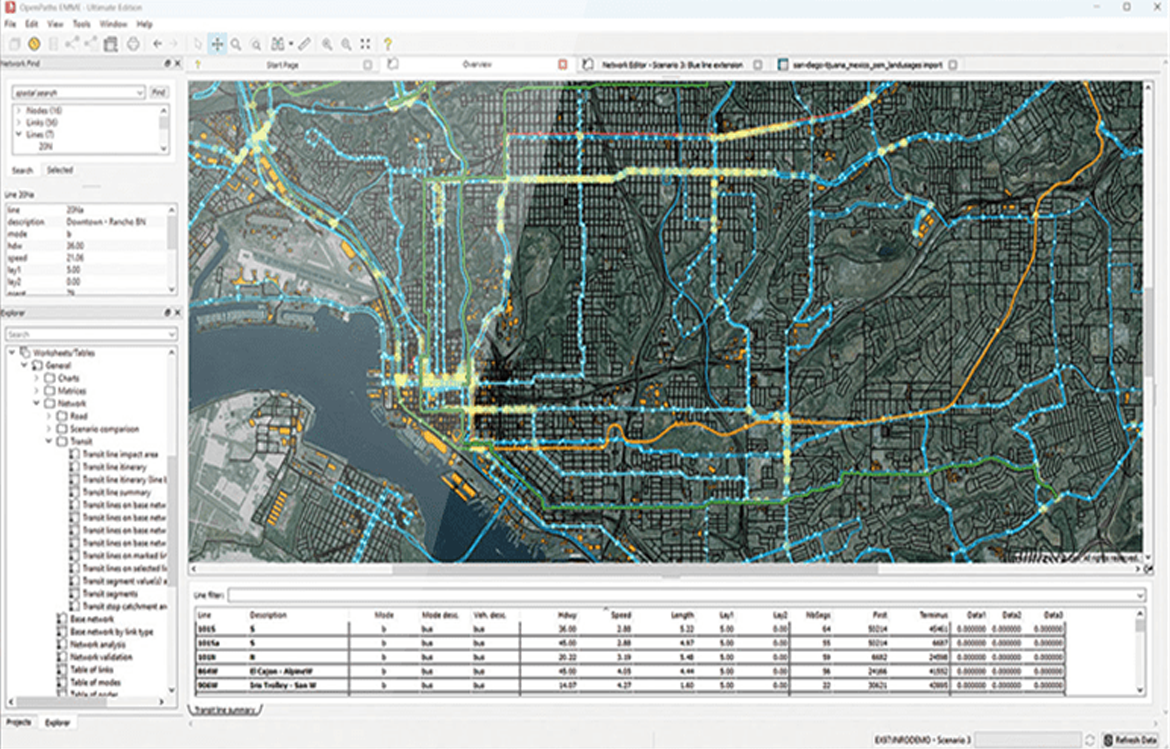
Task: Select the pointer selection tool
Action: (x=198, y=44)
